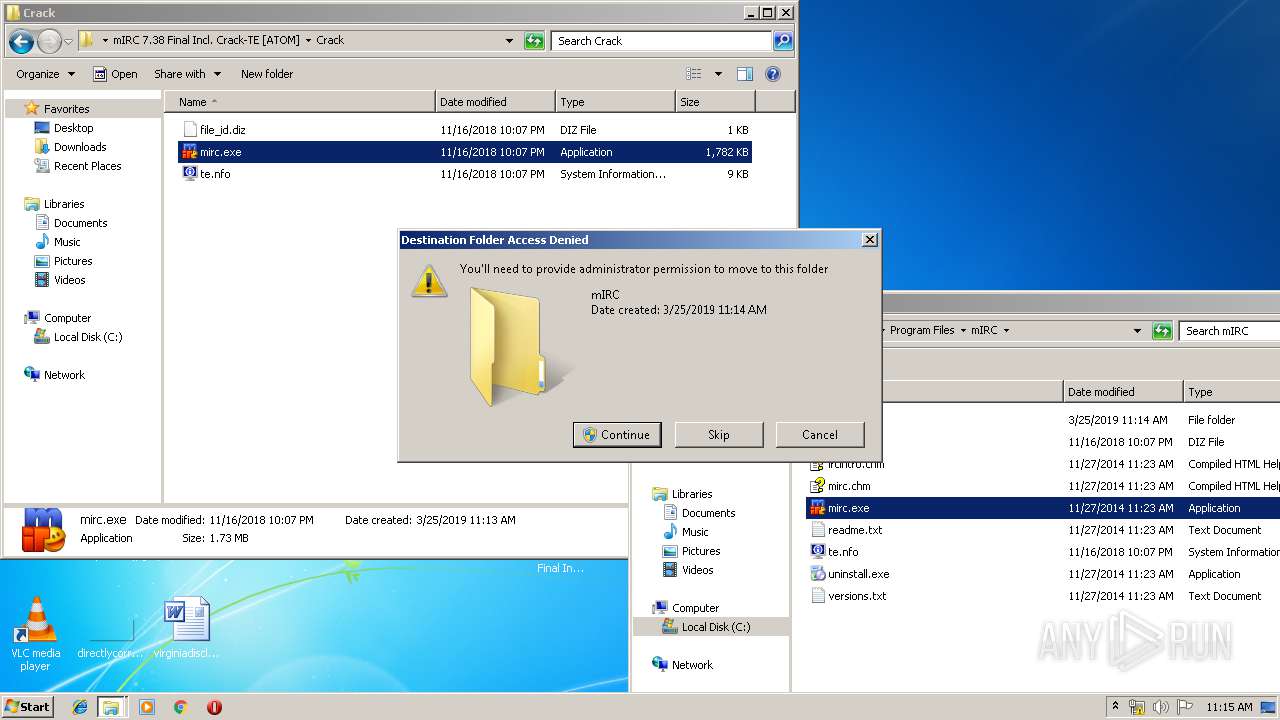Select virginiadiscl Word document on desktop

click(x=186, y=627)
